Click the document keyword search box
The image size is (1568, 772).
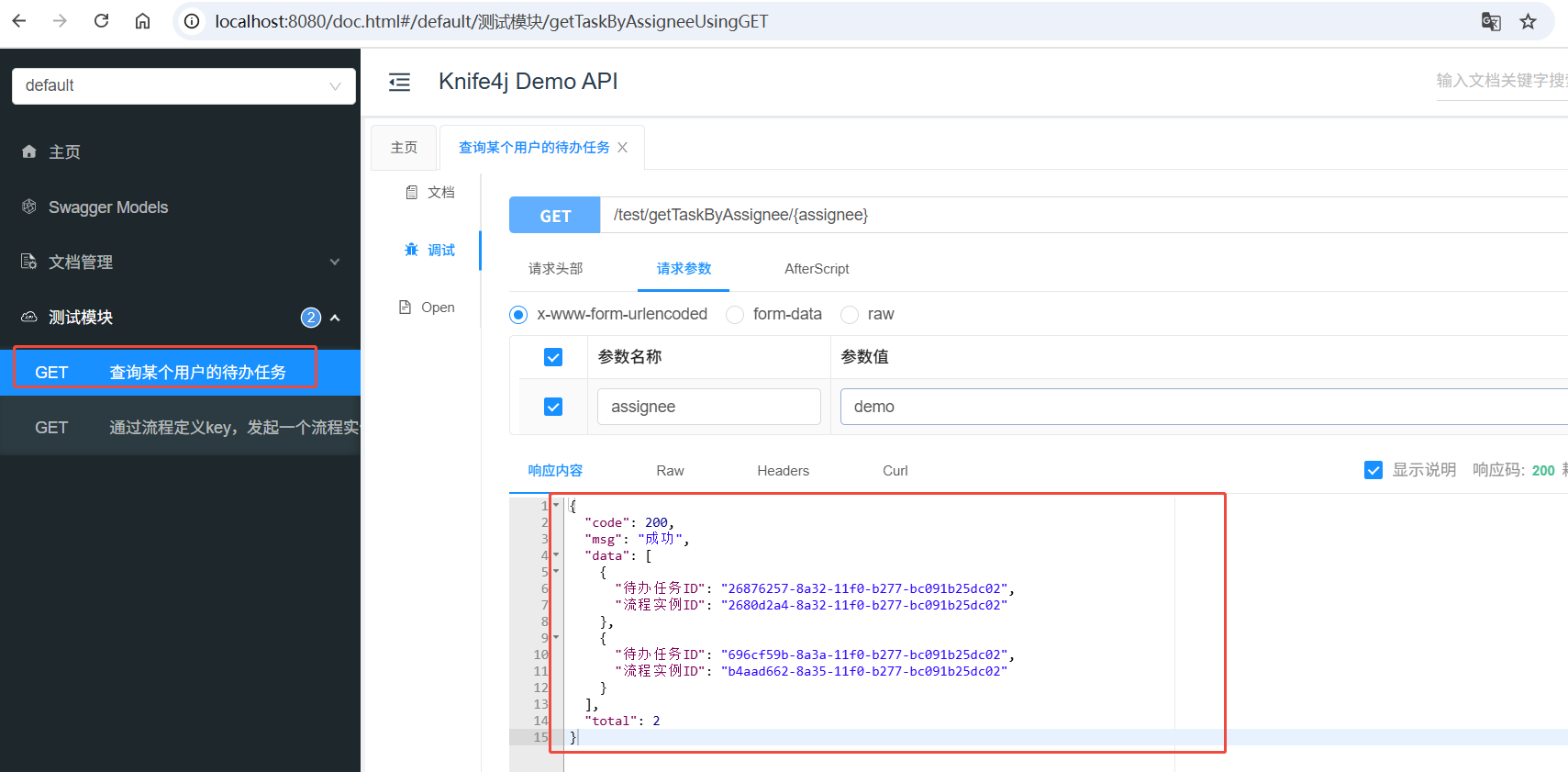coord(1502,81)
